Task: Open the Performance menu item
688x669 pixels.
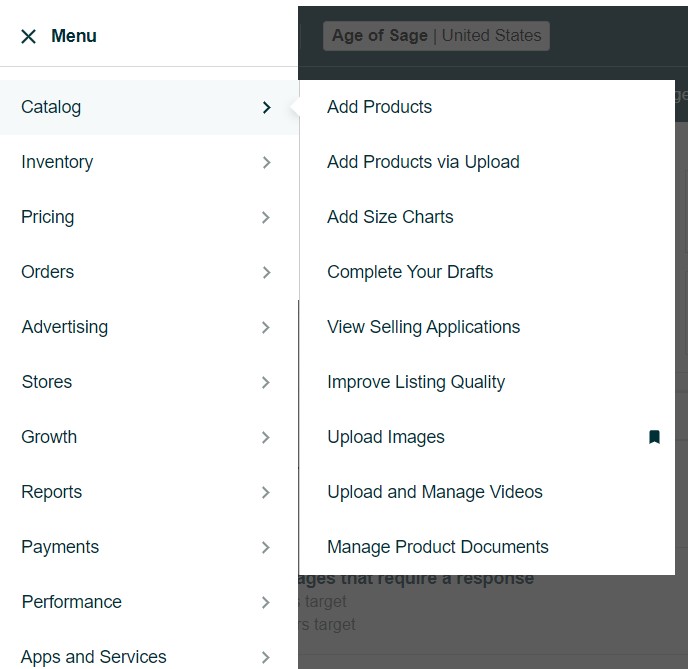Action: tap(149, 602)
